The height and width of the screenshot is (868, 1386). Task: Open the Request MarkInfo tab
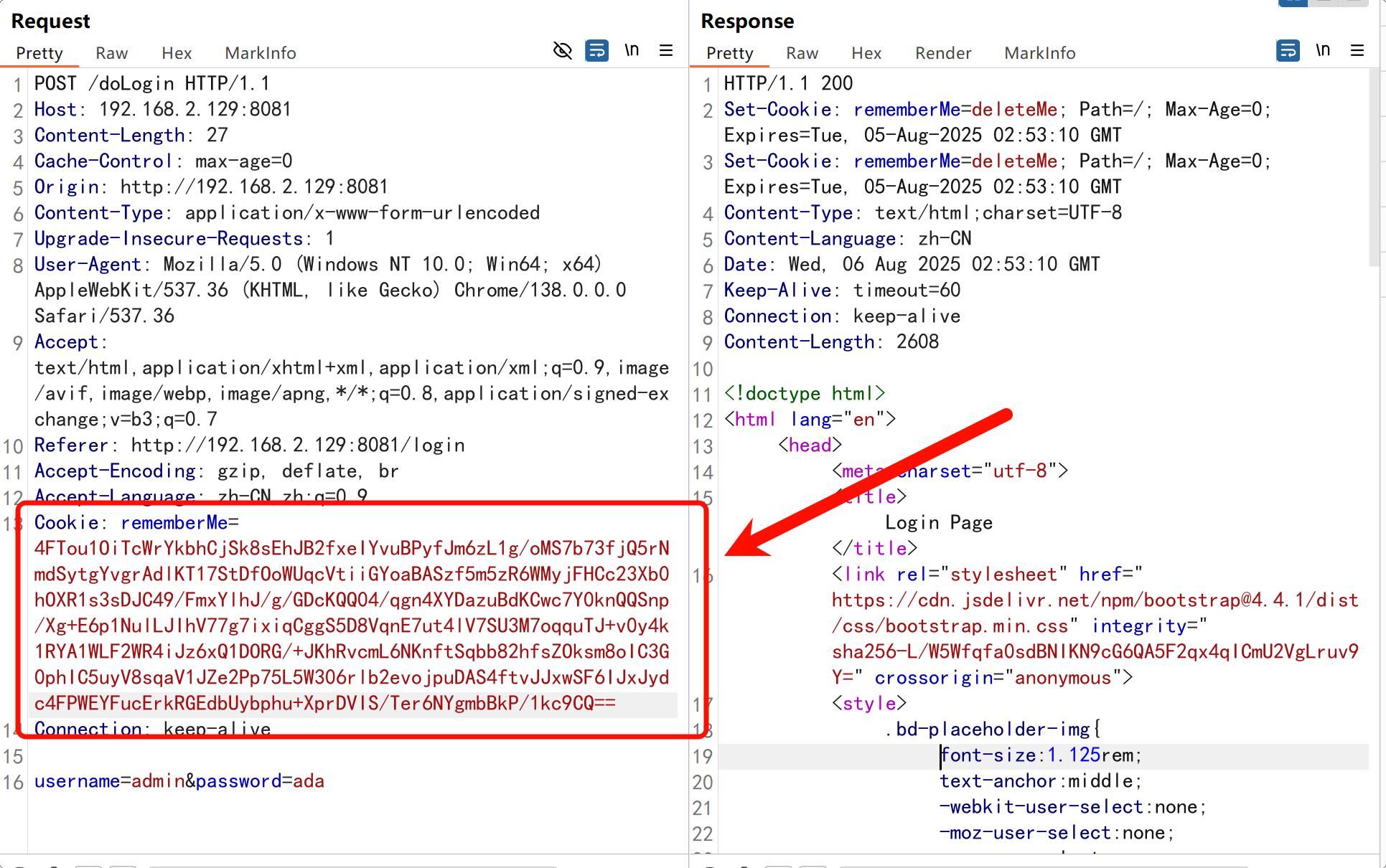point(260,53)
